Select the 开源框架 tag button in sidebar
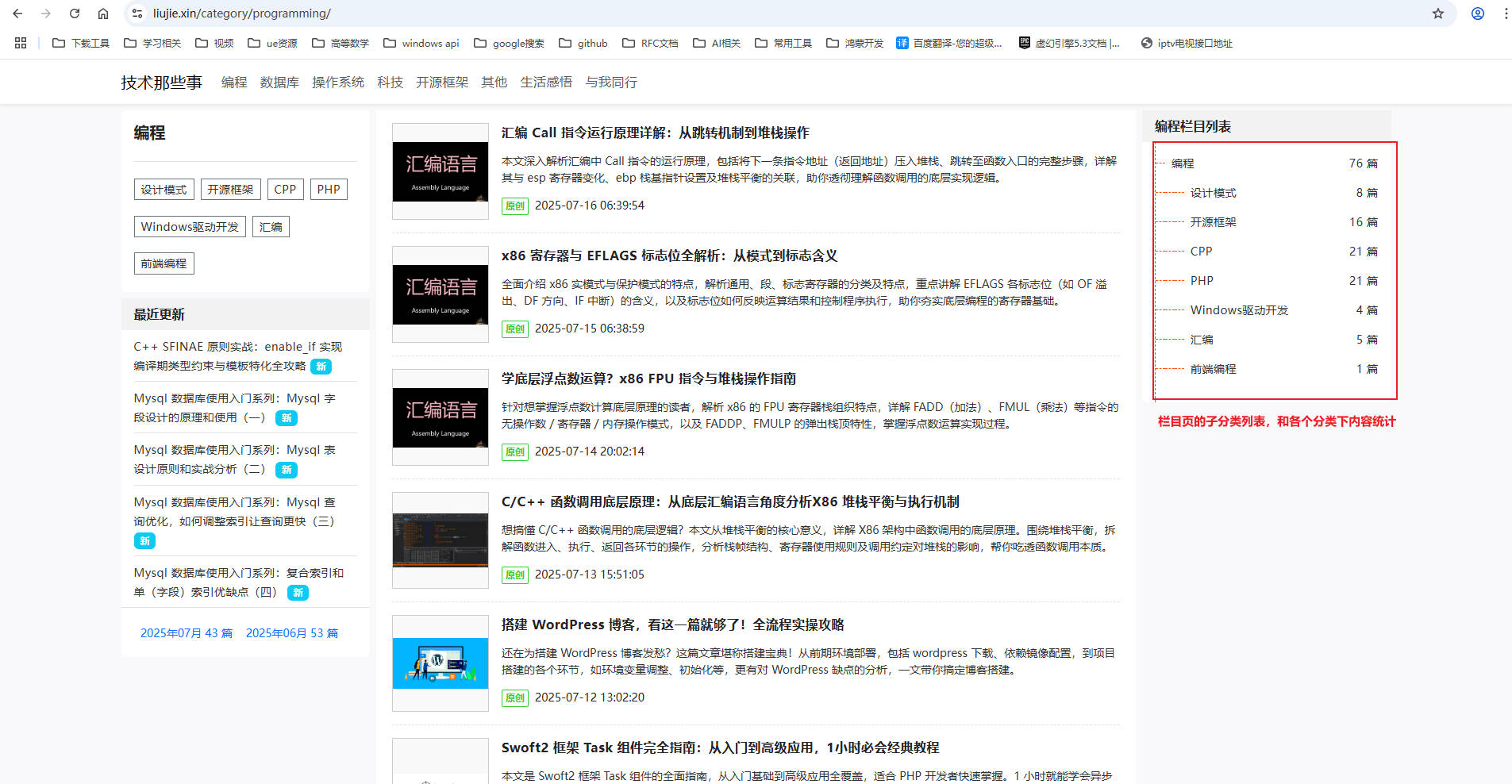This screenshot has width=1512, height=784. point(230,190)
